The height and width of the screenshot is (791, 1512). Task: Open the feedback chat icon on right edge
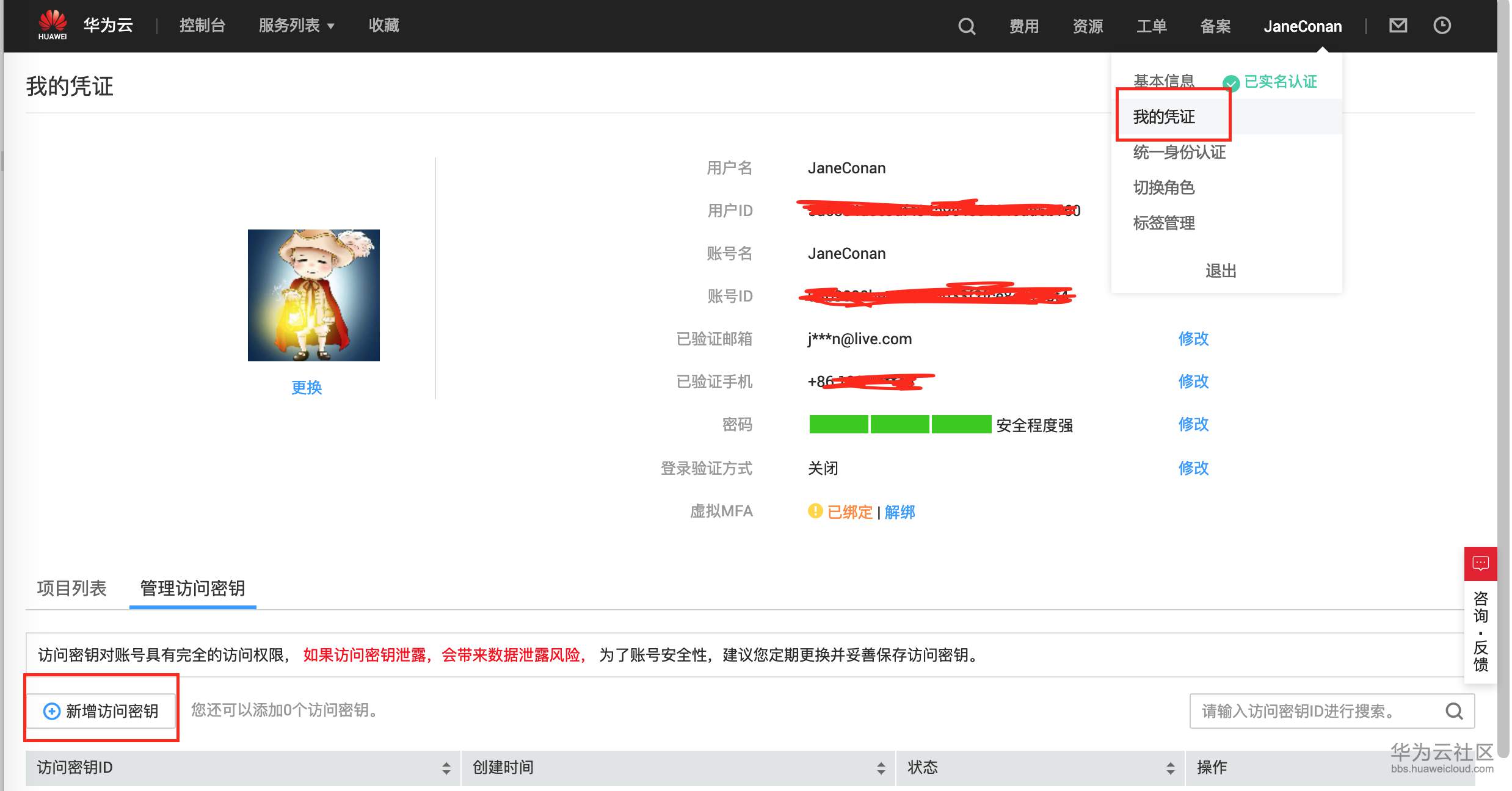pyautogui.click(x=1481, y=563)
